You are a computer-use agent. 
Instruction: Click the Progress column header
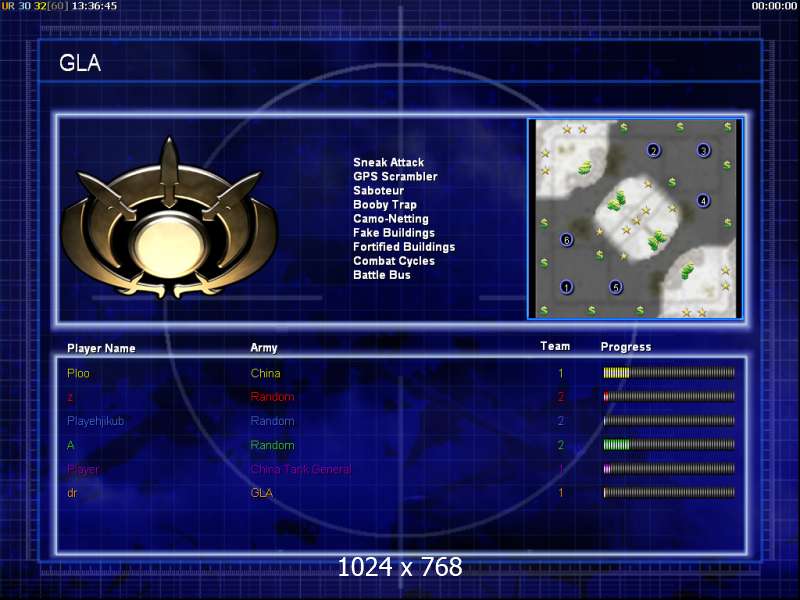tap(626, 347)
